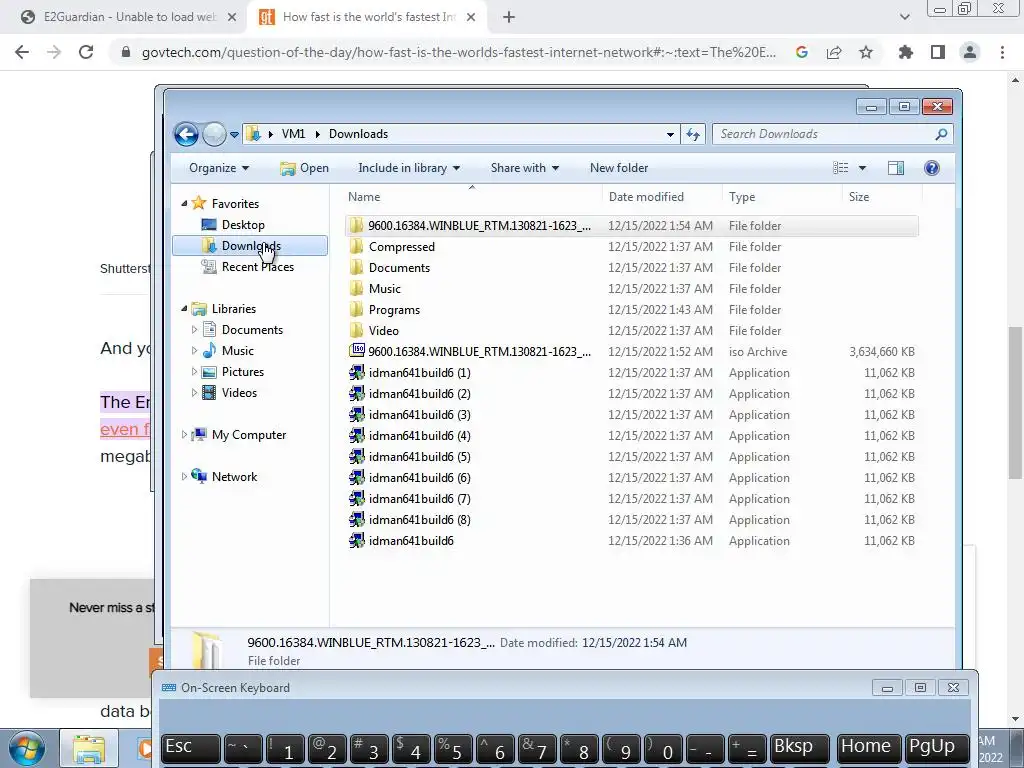The height and width of the screenshot is (768, 1024).
Task: Select the Programs folder
Action: pyautogui.click(x=394, y=310)
